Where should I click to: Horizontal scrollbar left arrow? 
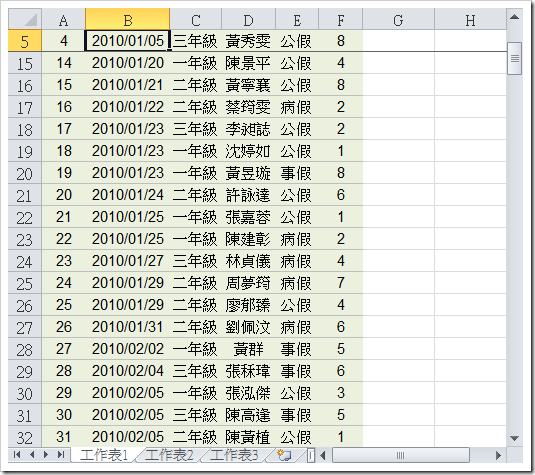[323, 455]
